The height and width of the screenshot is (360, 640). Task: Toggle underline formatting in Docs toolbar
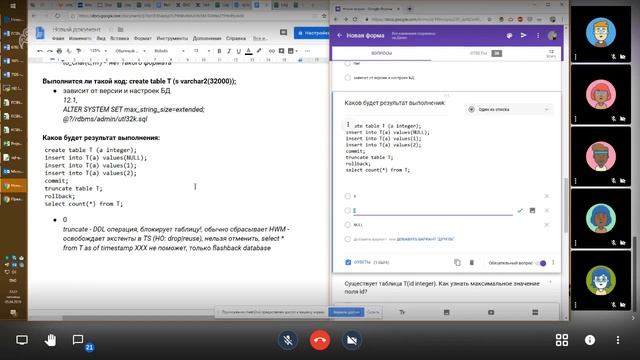238,51
